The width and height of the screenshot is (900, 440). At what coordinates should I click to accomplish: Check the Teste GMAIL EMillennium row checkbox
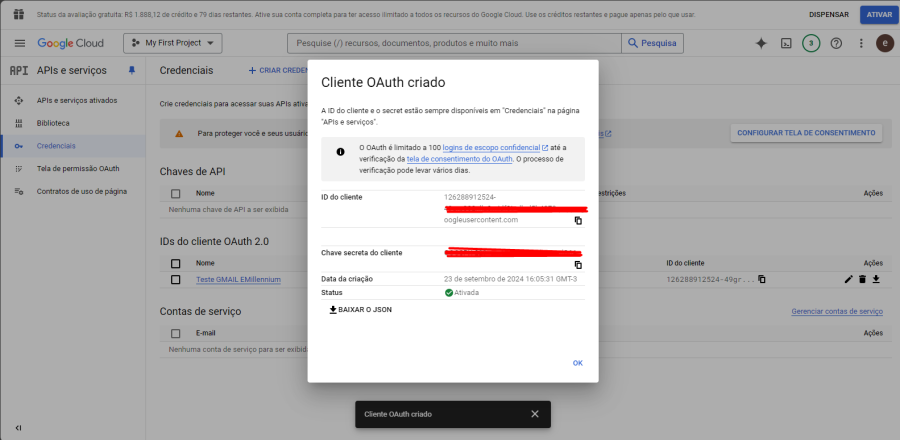coord(176,279)
